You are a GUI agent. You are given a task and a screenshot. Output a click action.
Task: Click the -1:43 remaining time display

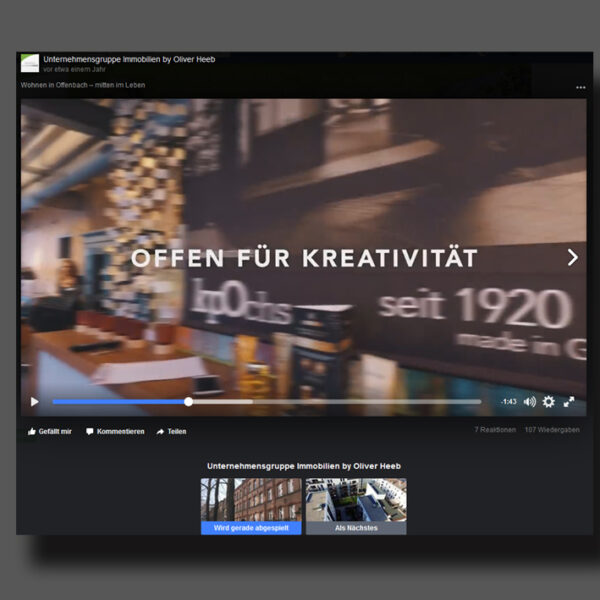tap(509, 402)
